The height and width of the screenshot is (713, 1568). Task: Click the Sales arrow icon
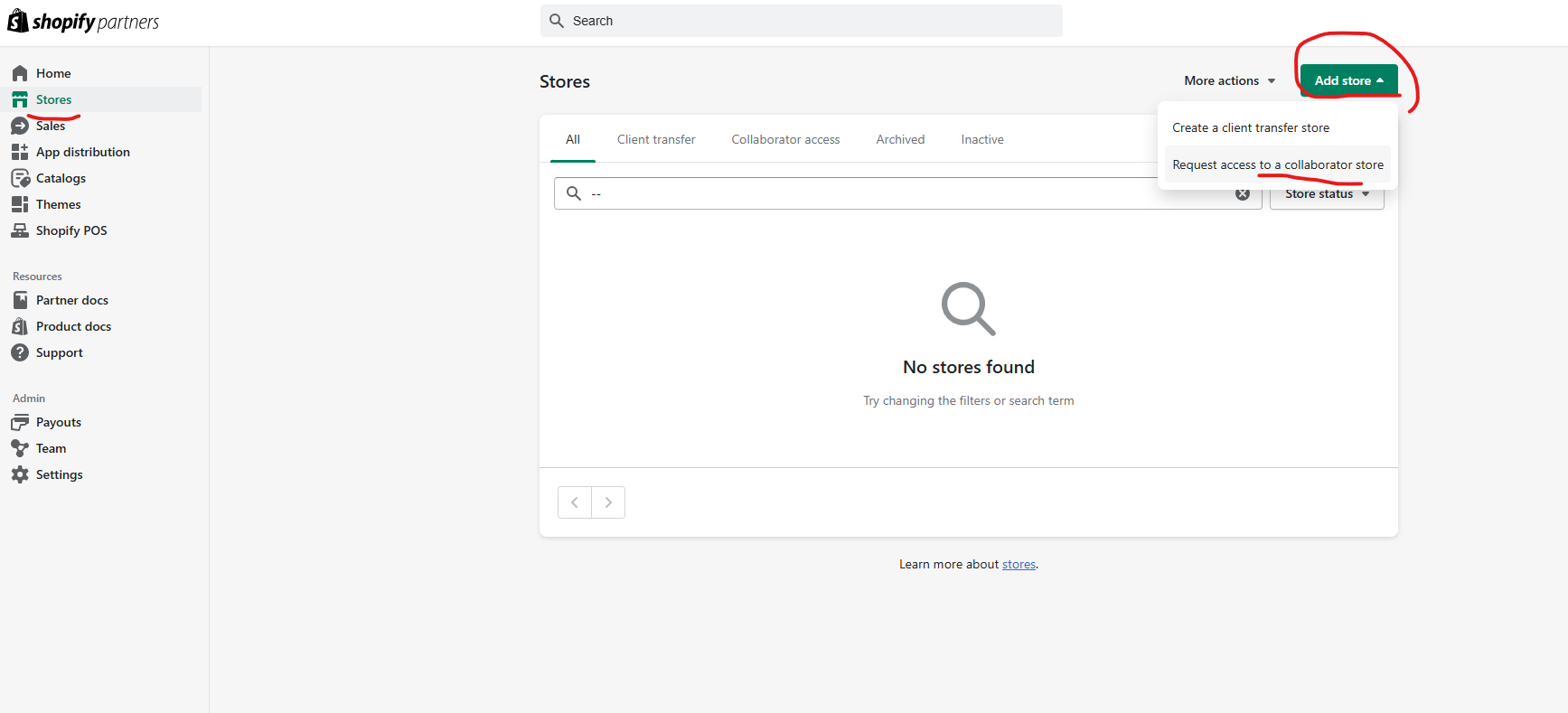(x=20, y=126)
